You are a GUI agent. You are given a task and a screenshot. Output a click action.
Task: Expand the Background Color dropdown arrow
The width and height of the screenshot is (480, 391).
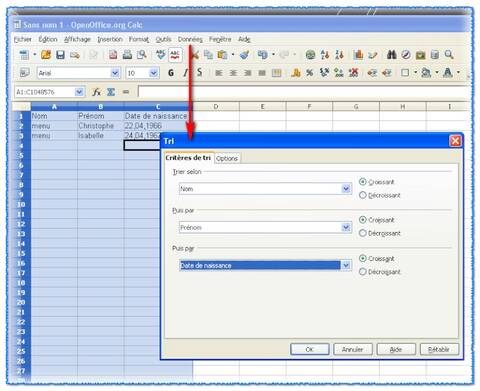[437, 72]
